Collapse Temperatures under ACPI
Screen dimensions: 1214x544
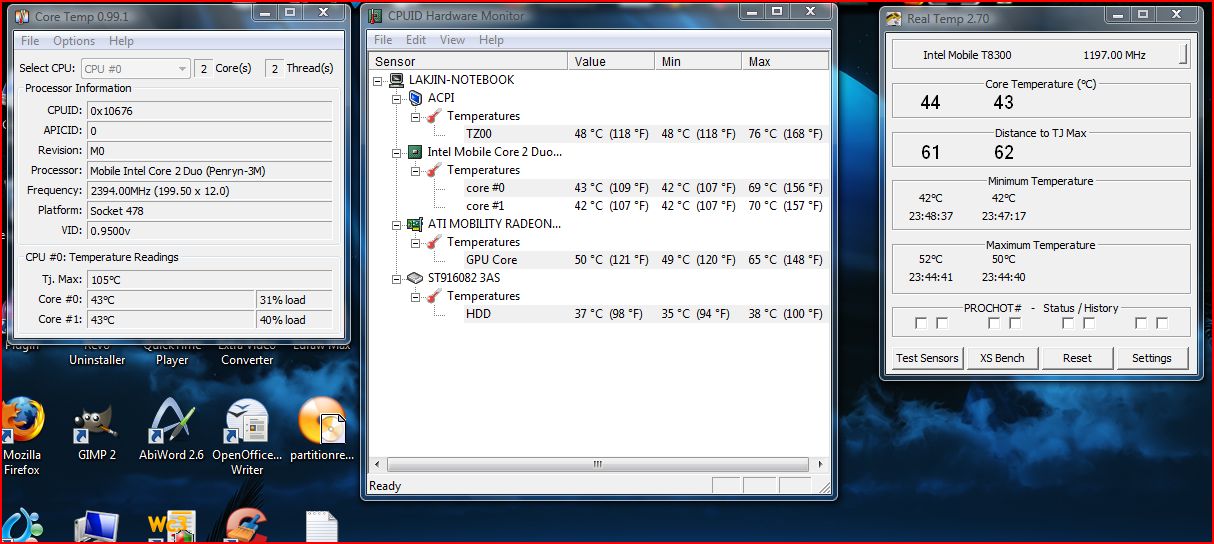click(x=416, y=116)
